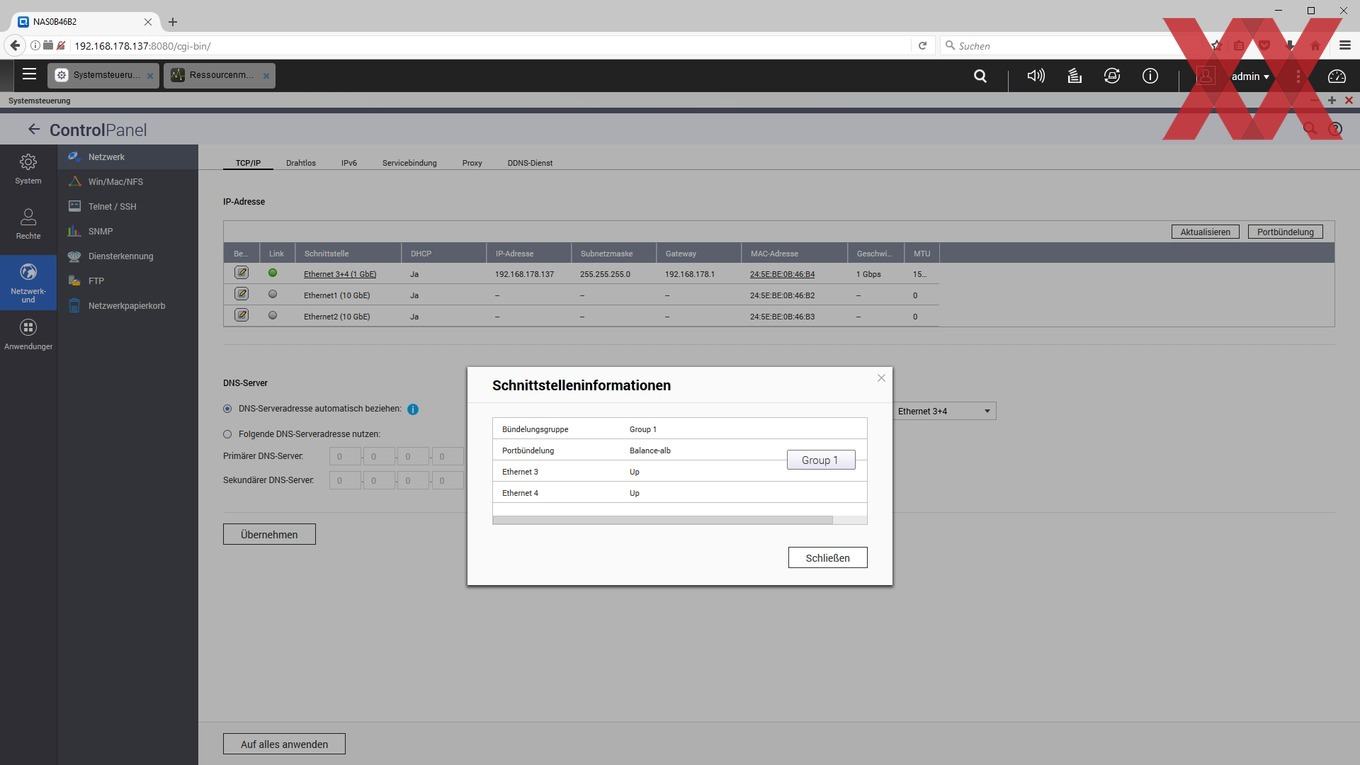This screenshot has height=765, width=1360.
Task: Open the QTS main menu hamburger icon
Action: (x=29, y=74)
